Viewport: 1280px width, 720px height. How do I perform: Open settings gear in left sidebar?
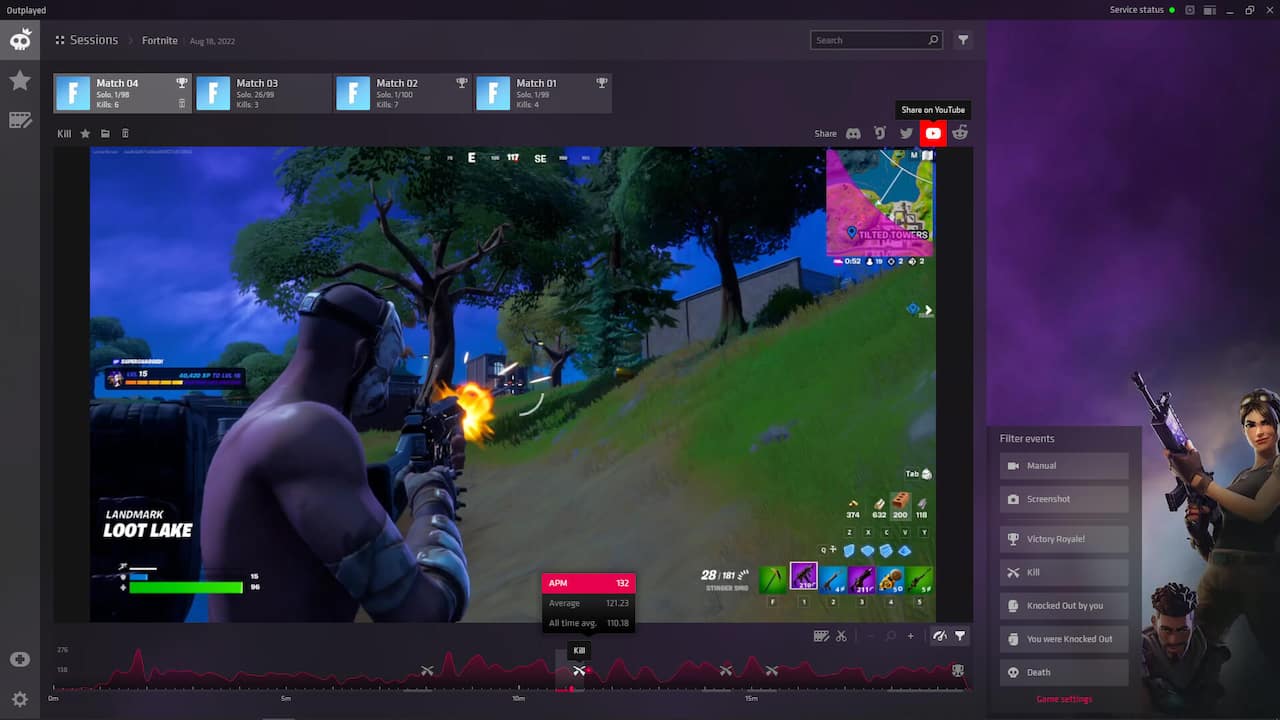click(x=20, y=699)
